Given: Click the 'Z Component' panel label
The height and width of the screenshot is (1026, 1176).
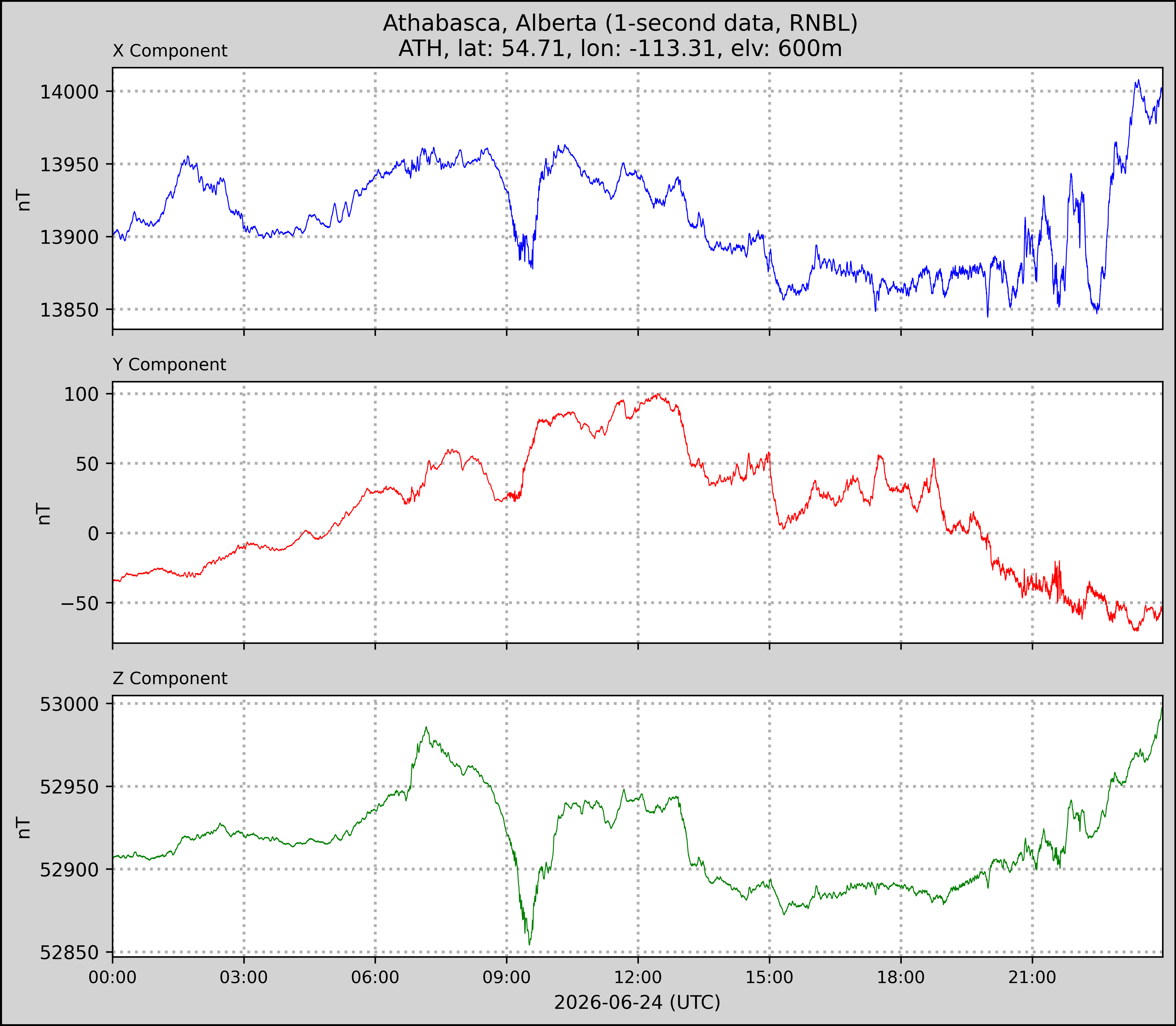Looking at the screenshot, I should (x=170, y=679).
